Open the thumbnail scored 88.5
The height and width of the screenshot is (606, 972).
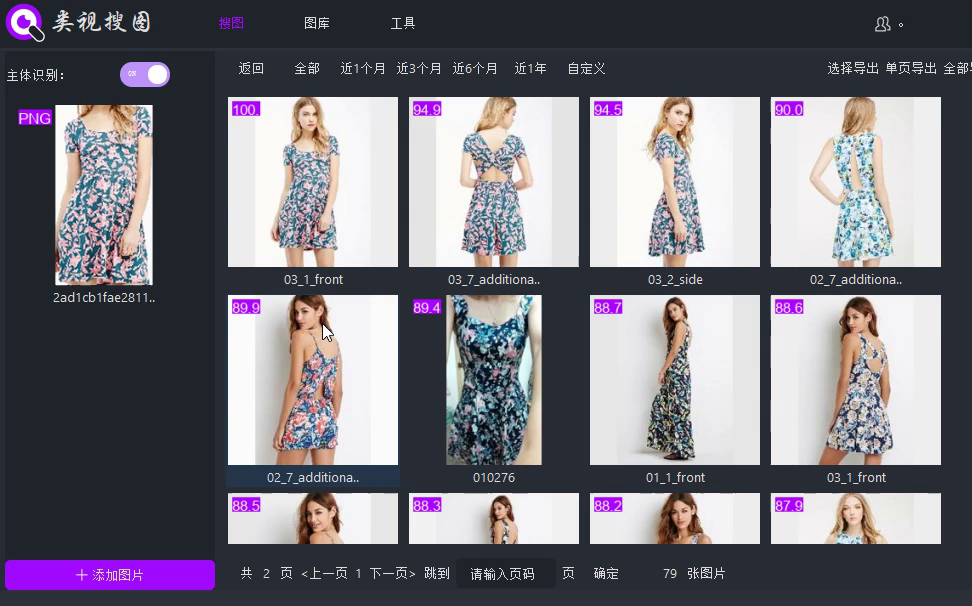pyautogui.click(x=313, y=519)
